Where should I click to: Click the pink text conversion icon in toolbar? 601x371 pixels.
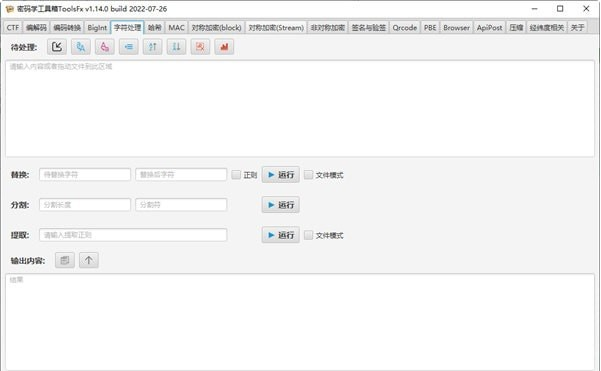coord(105,47)
